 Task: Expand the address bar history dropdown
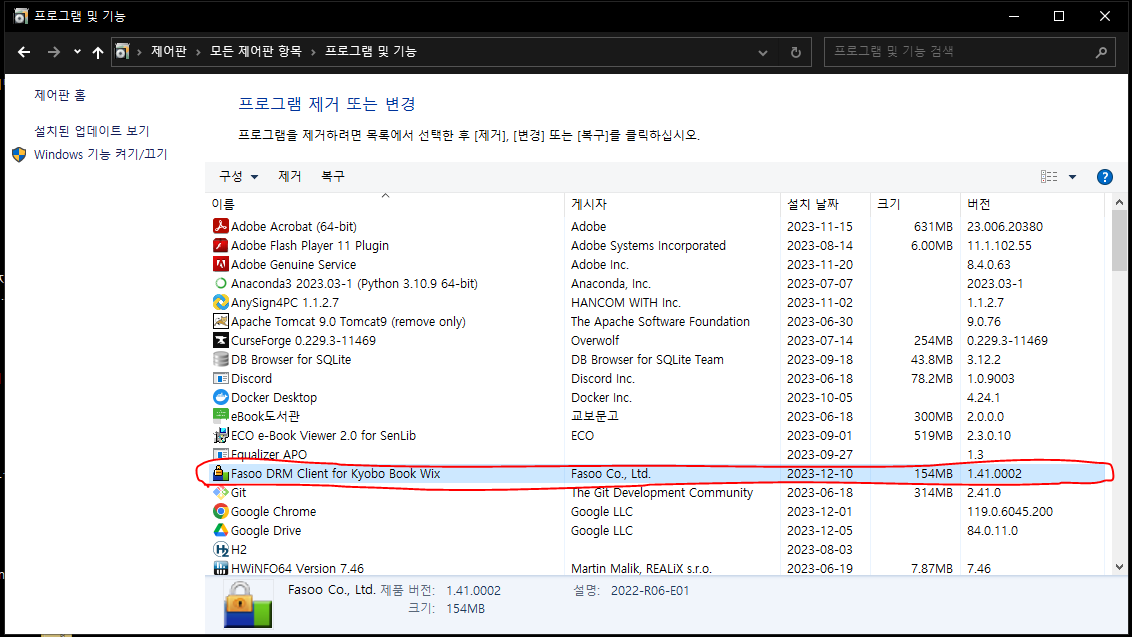pos(763,52)
